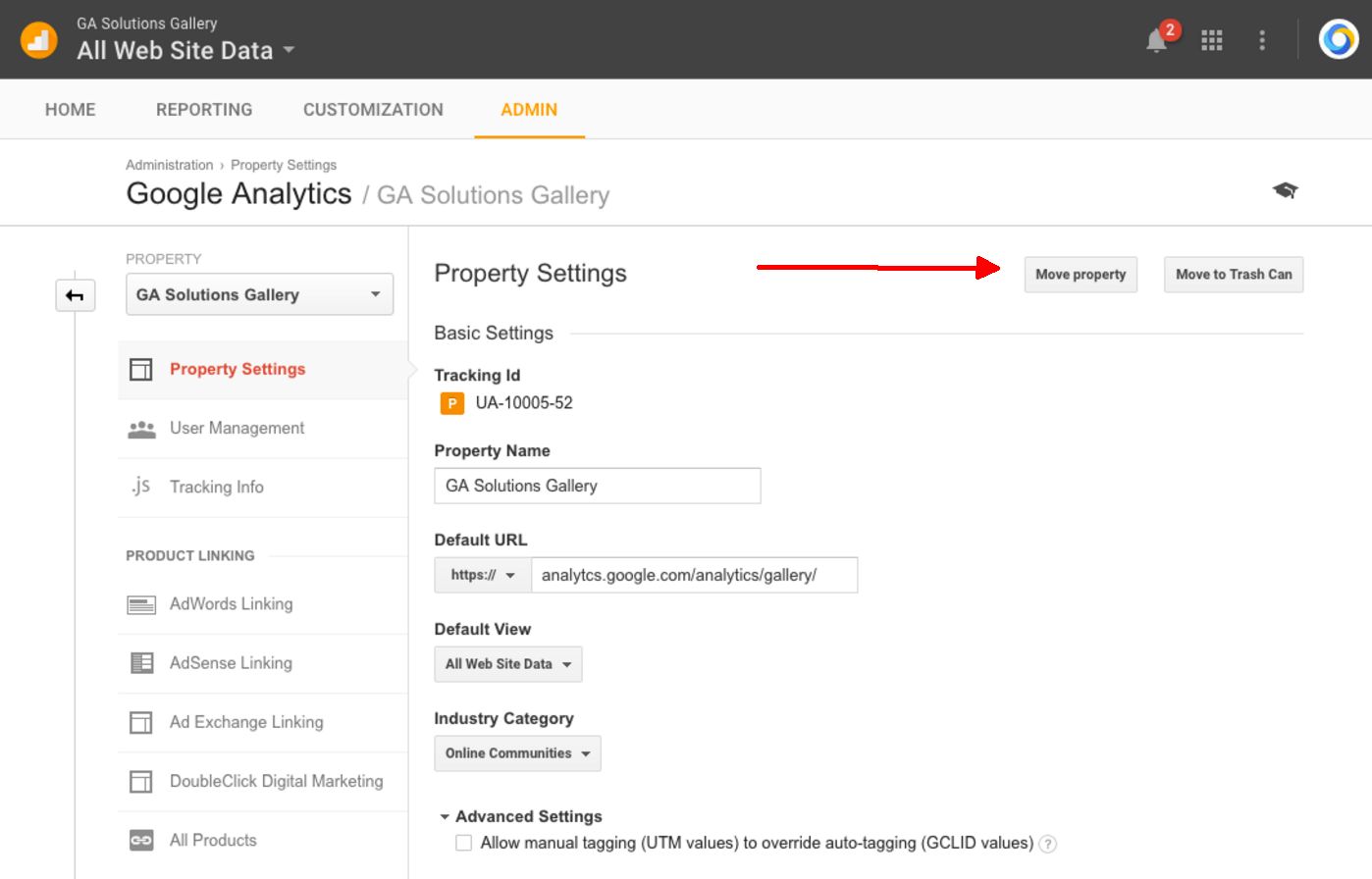Change the Industry Category dropdown

517,753
